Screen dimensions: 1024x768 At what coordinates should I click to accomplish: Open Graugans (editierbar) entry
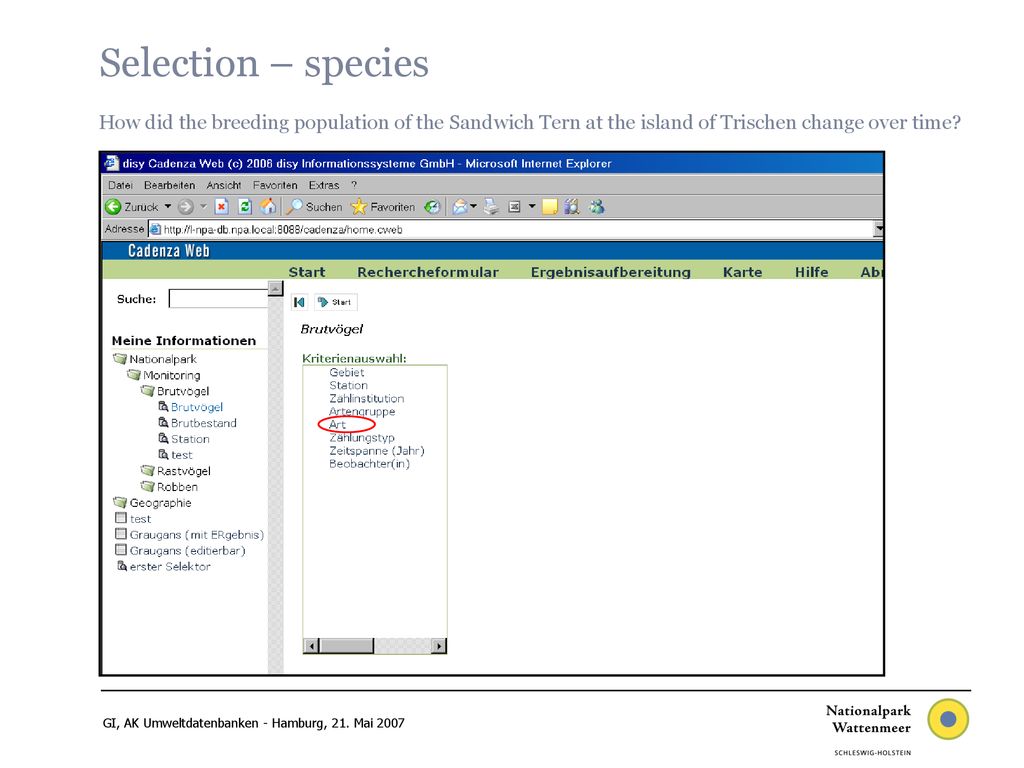click(x=187, y=551)
